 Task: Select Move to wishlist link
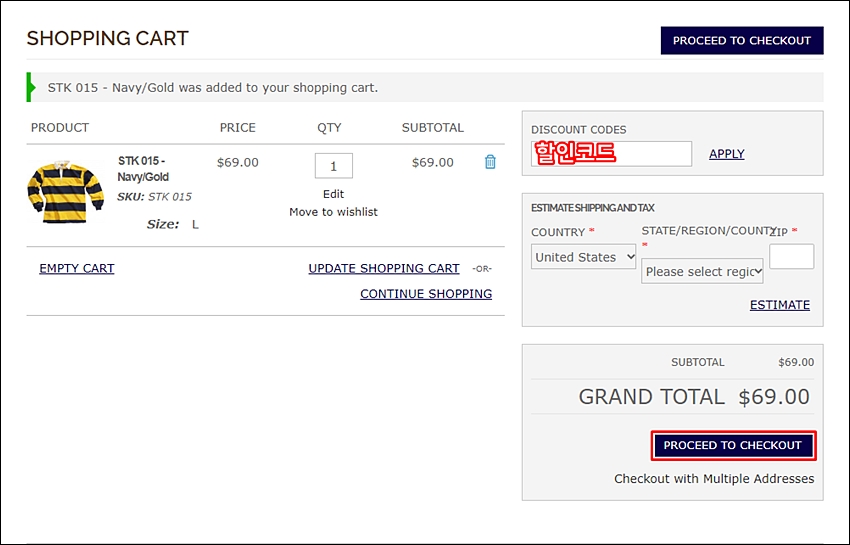tap(333, 212)
